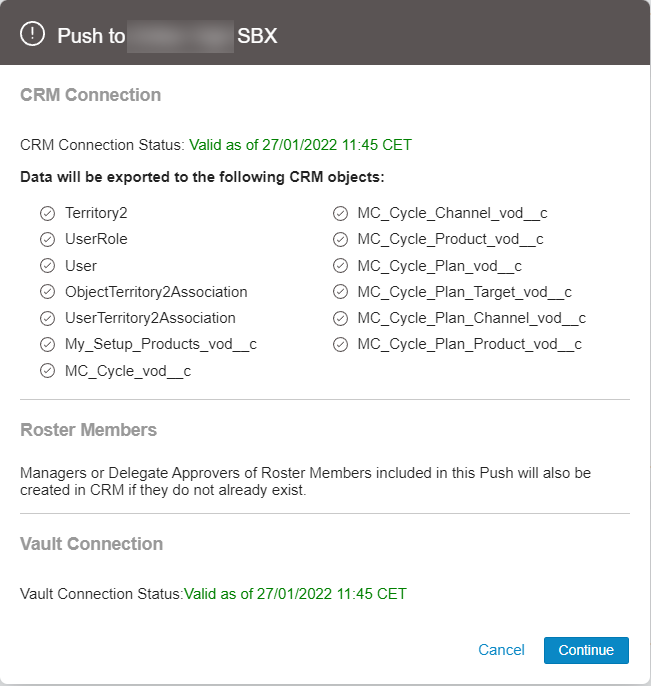The width and height of the screenshot is (651, 686).
Task: Click the Vault Connection section heading
Action: [x=91, y=544]
